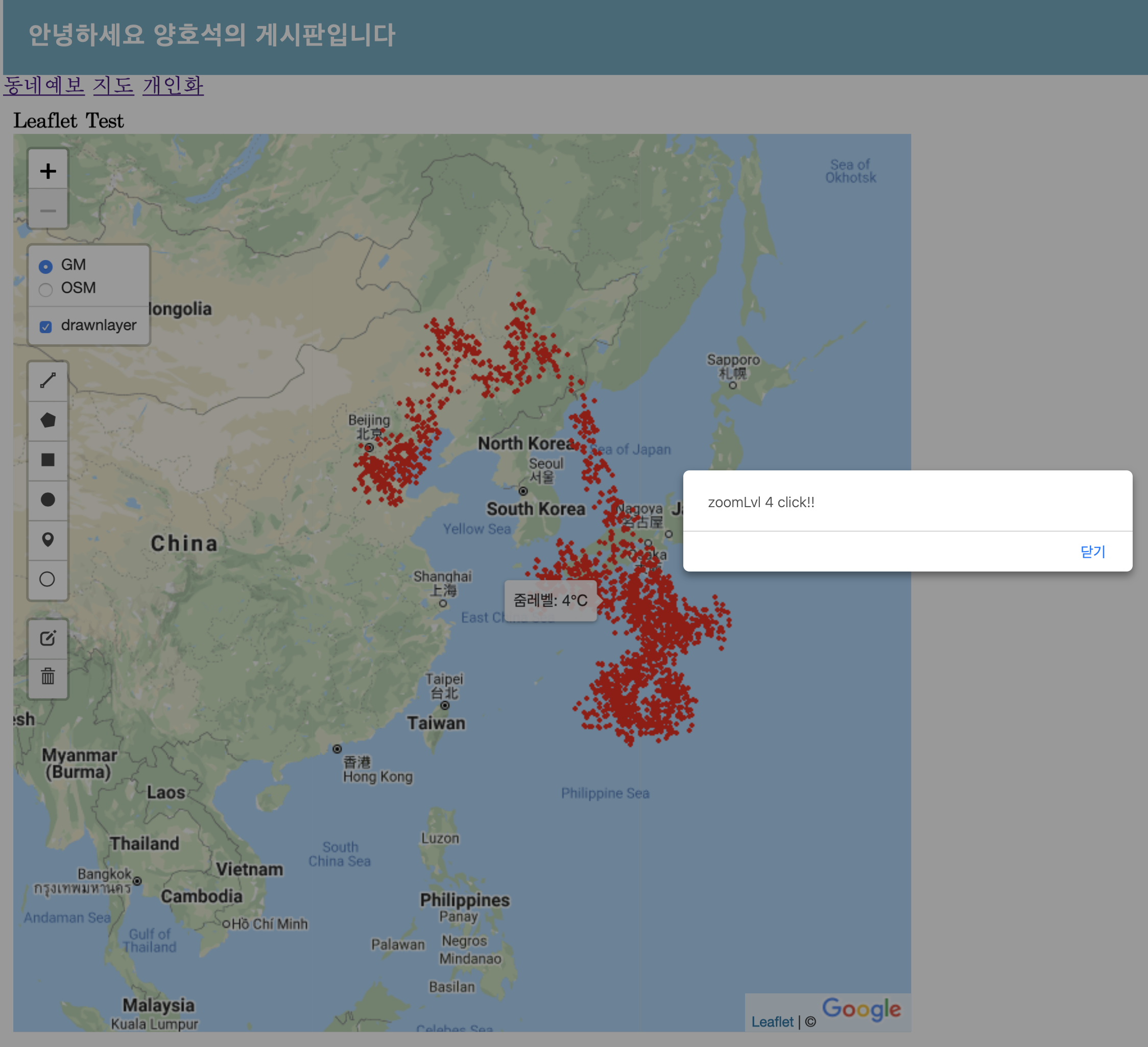
Task: Open the 동네예보 menu link
Action: click(x=44, y=85)
